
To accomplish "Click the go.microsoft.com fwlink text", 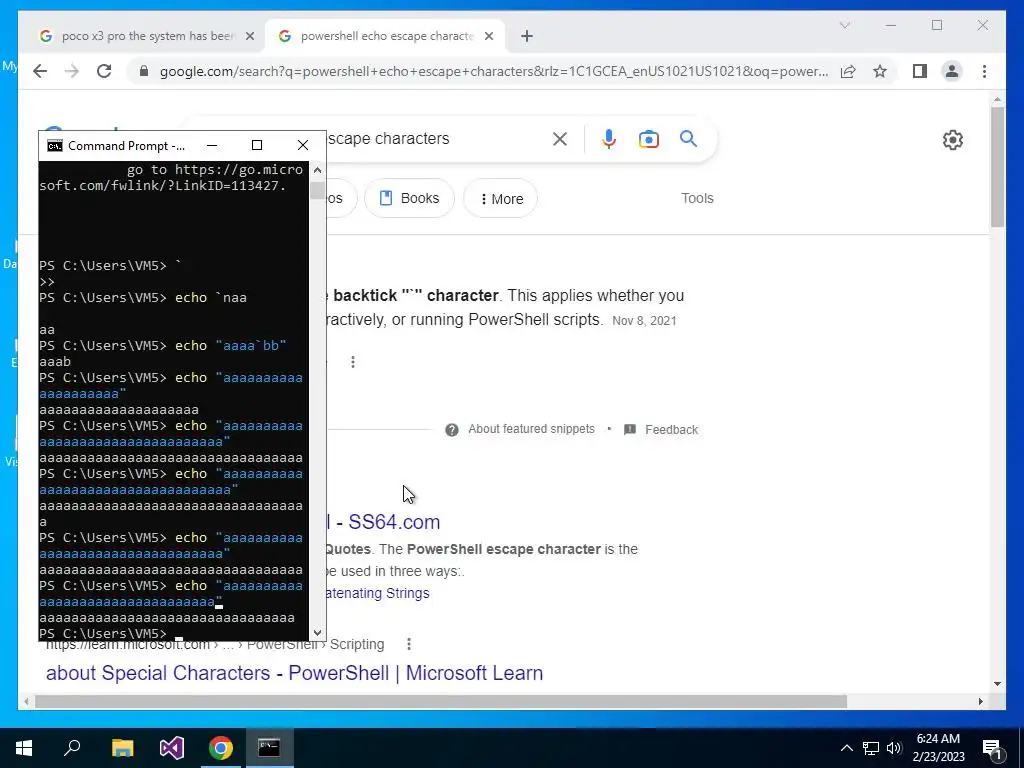I will point(171,178).
